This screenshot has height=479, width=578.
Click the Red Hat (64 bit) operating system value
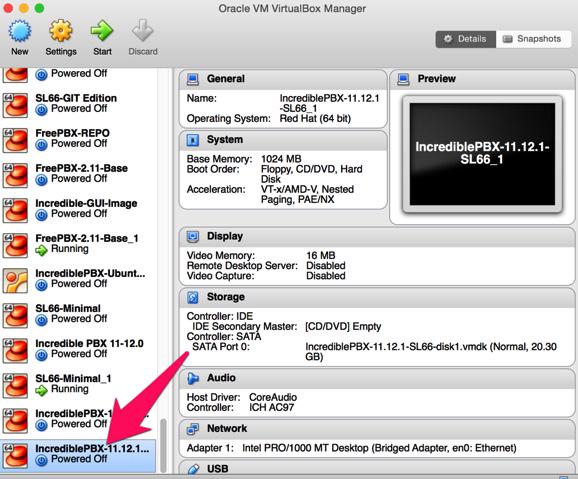315,118
